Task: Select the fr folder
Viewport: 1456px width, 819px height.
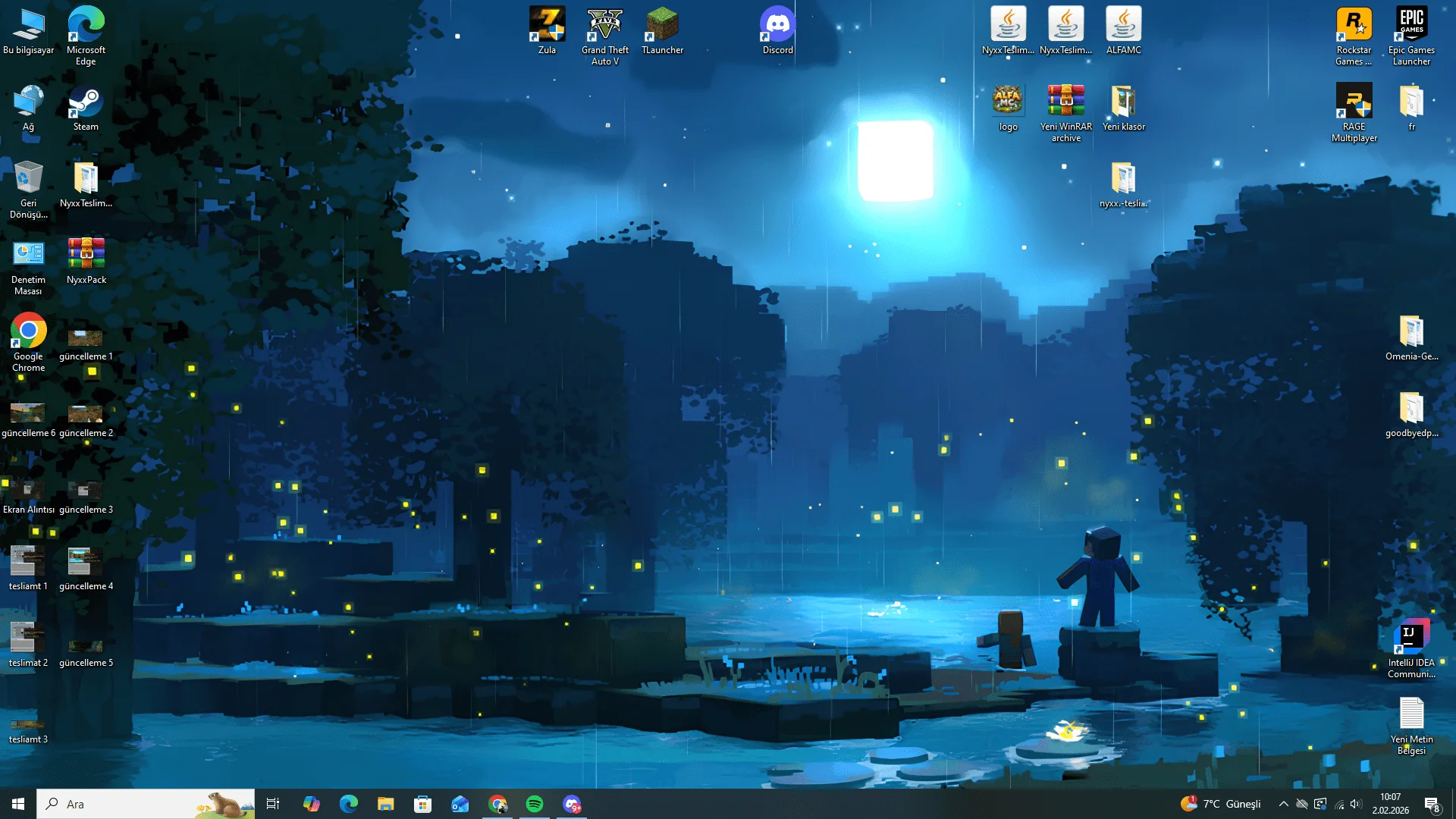Action: (1411, 108)
